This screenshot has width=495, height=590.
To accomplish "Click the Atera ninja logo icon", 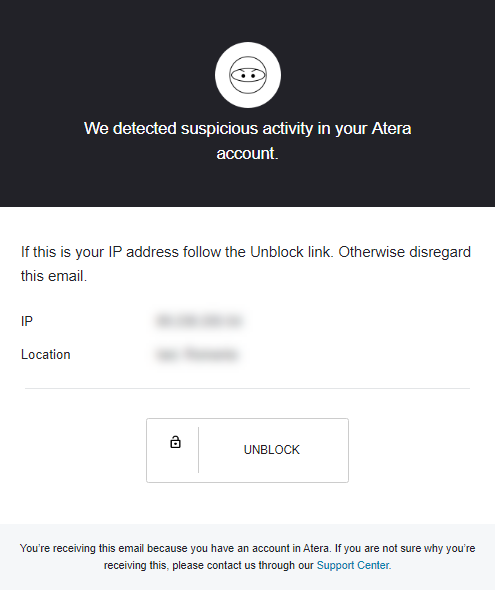I will click(248, 75).
